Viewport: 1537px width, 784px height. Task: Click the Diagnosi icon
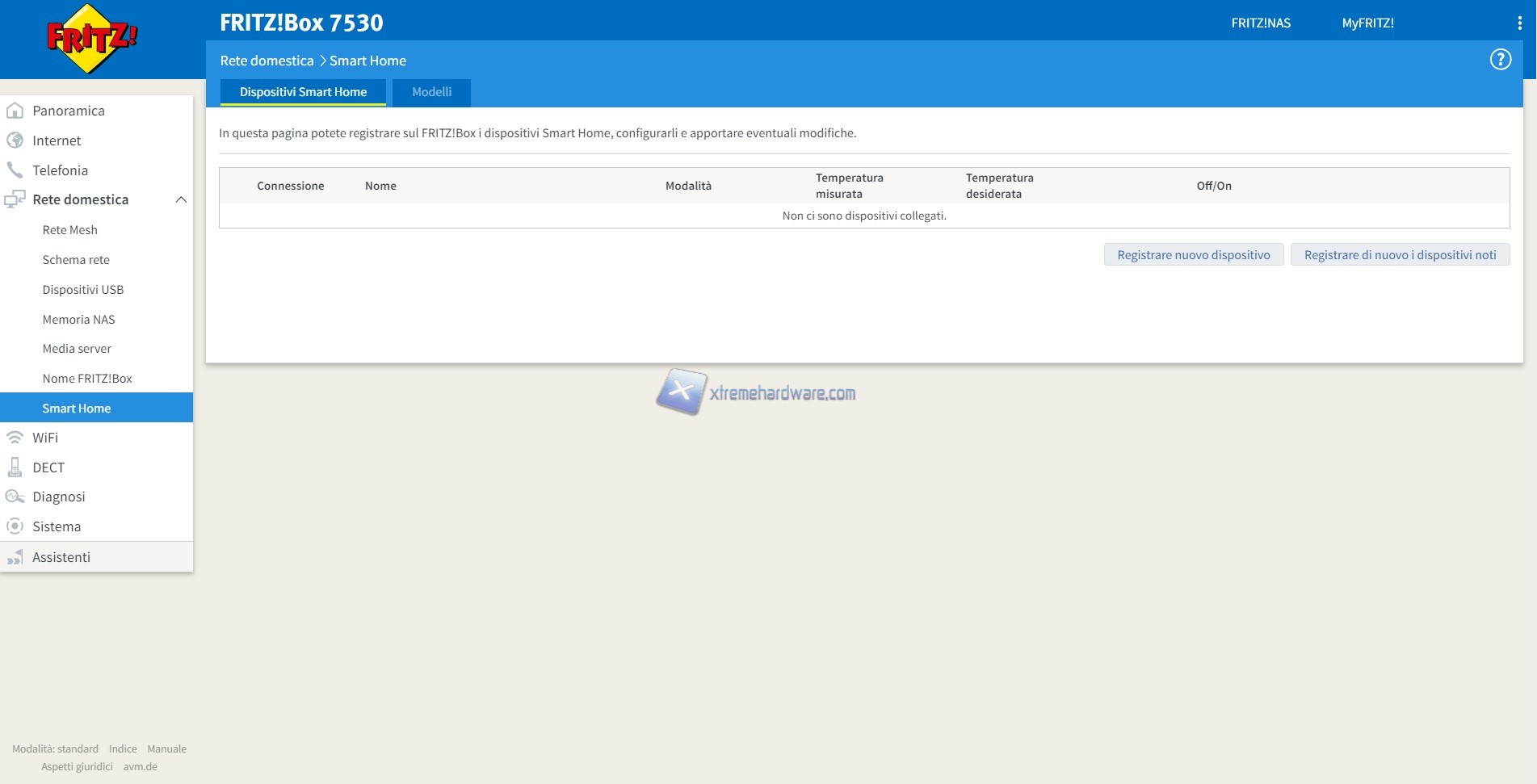[x=15, y=497]
